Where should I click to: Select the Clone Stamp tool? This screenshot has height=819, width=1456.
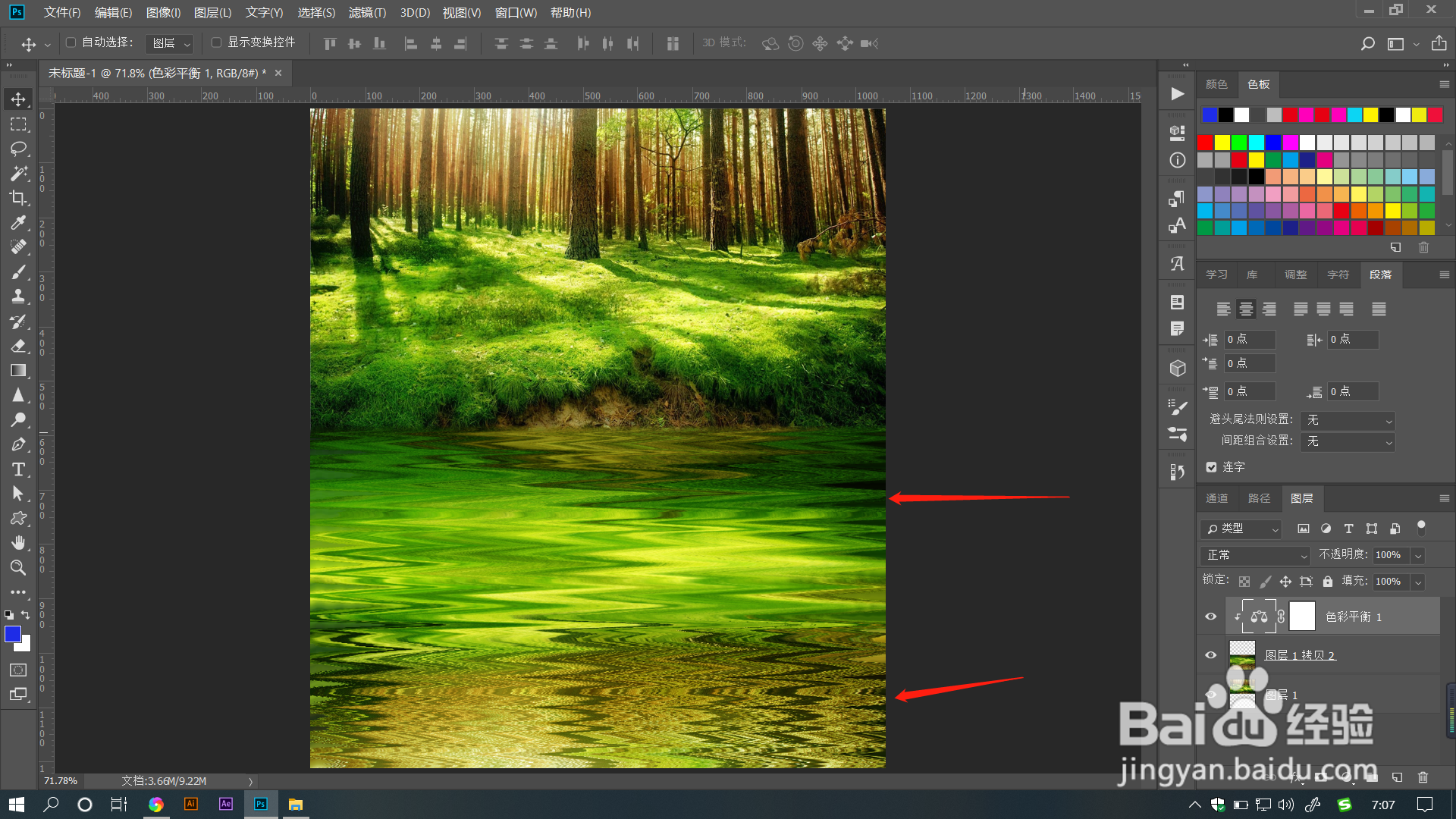click(x=18, y=297)
